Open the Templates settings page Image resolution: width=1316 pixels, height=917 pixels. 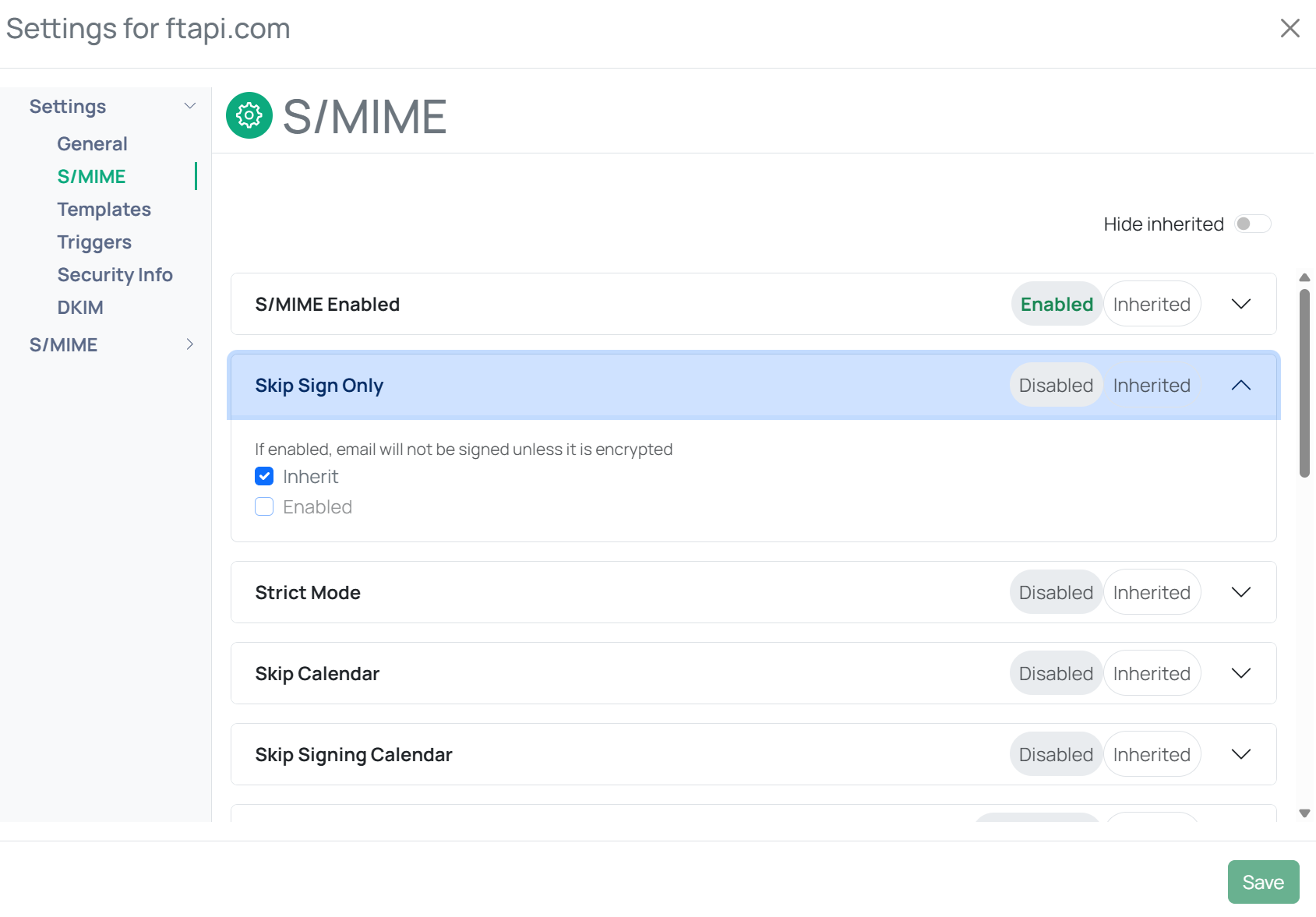coord(104,210)
